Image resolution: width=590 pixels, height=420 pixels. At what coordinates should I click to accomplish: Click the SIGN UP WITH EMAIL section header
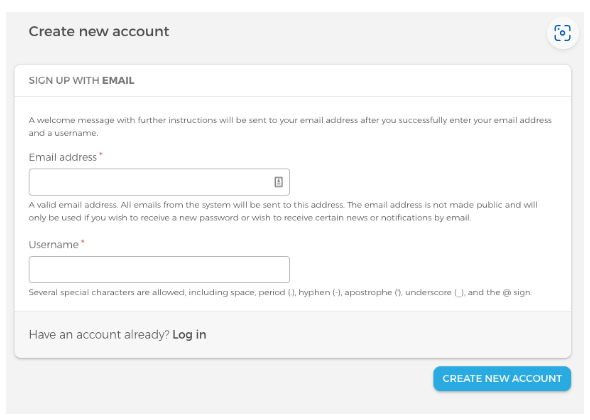[81, 81]
